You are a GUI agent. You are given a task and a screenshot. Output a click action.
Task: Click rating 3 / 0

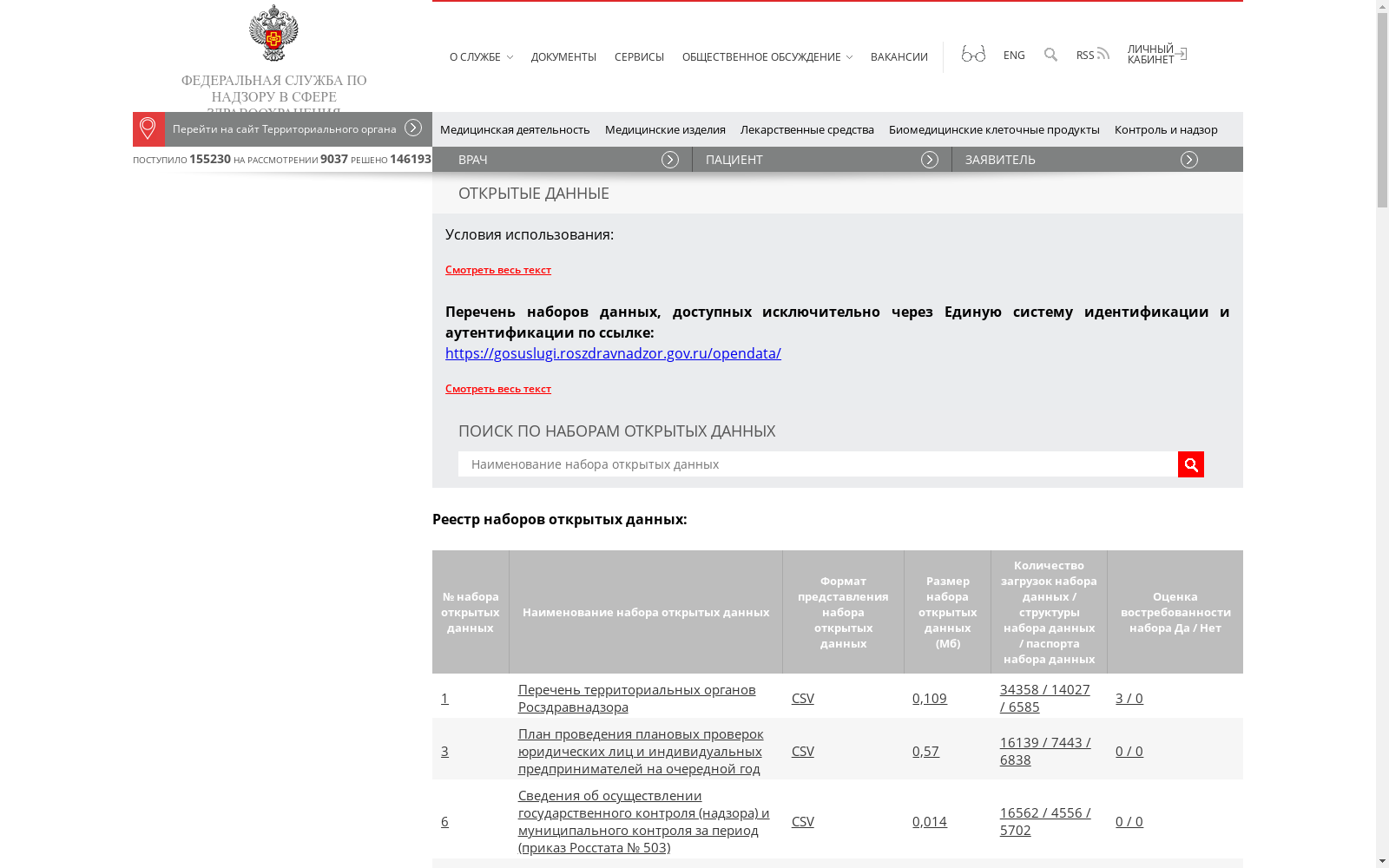point(1129,699)
